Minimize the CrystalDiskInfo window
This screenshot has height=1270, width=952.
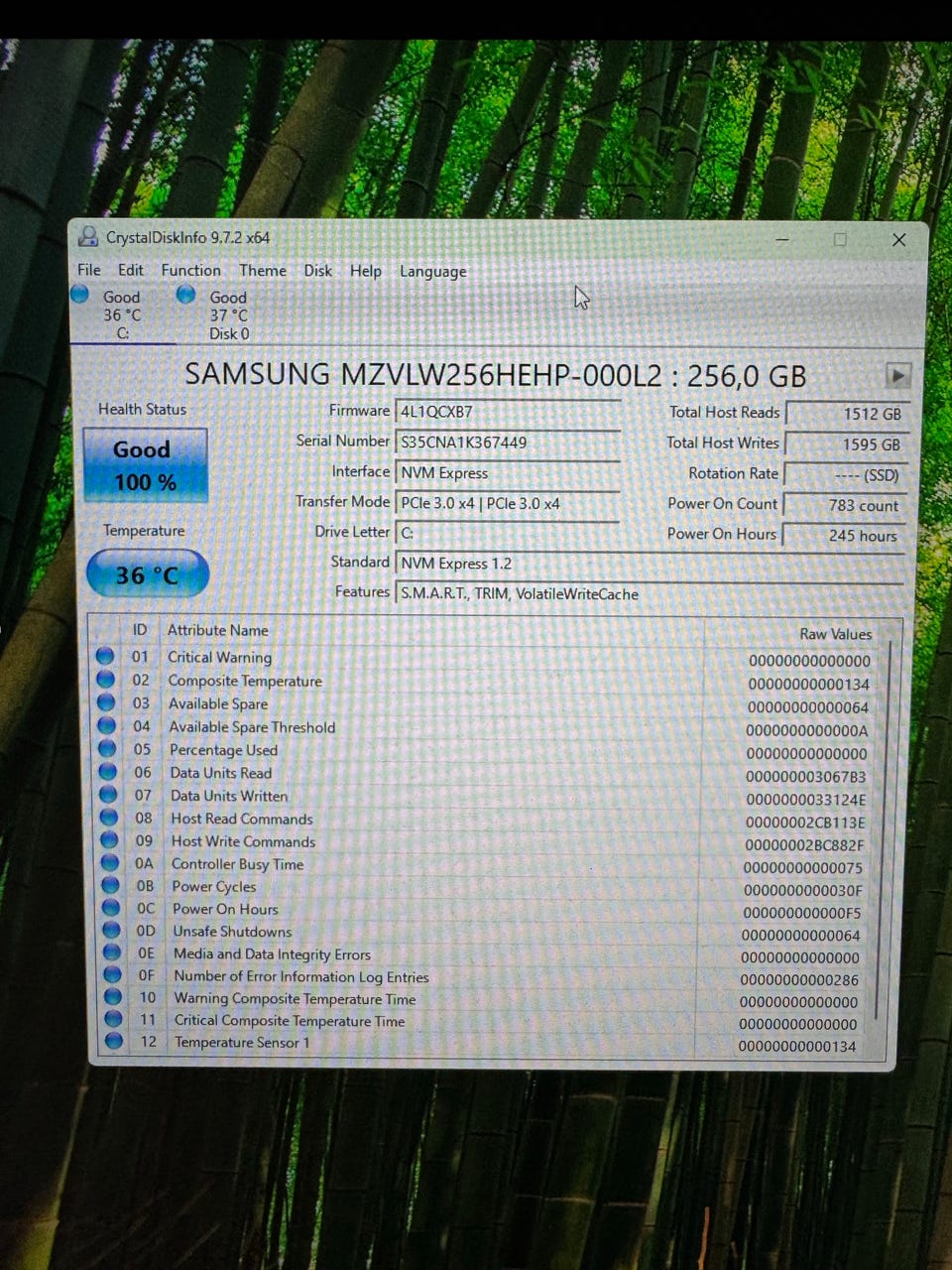tap(782, 239)
